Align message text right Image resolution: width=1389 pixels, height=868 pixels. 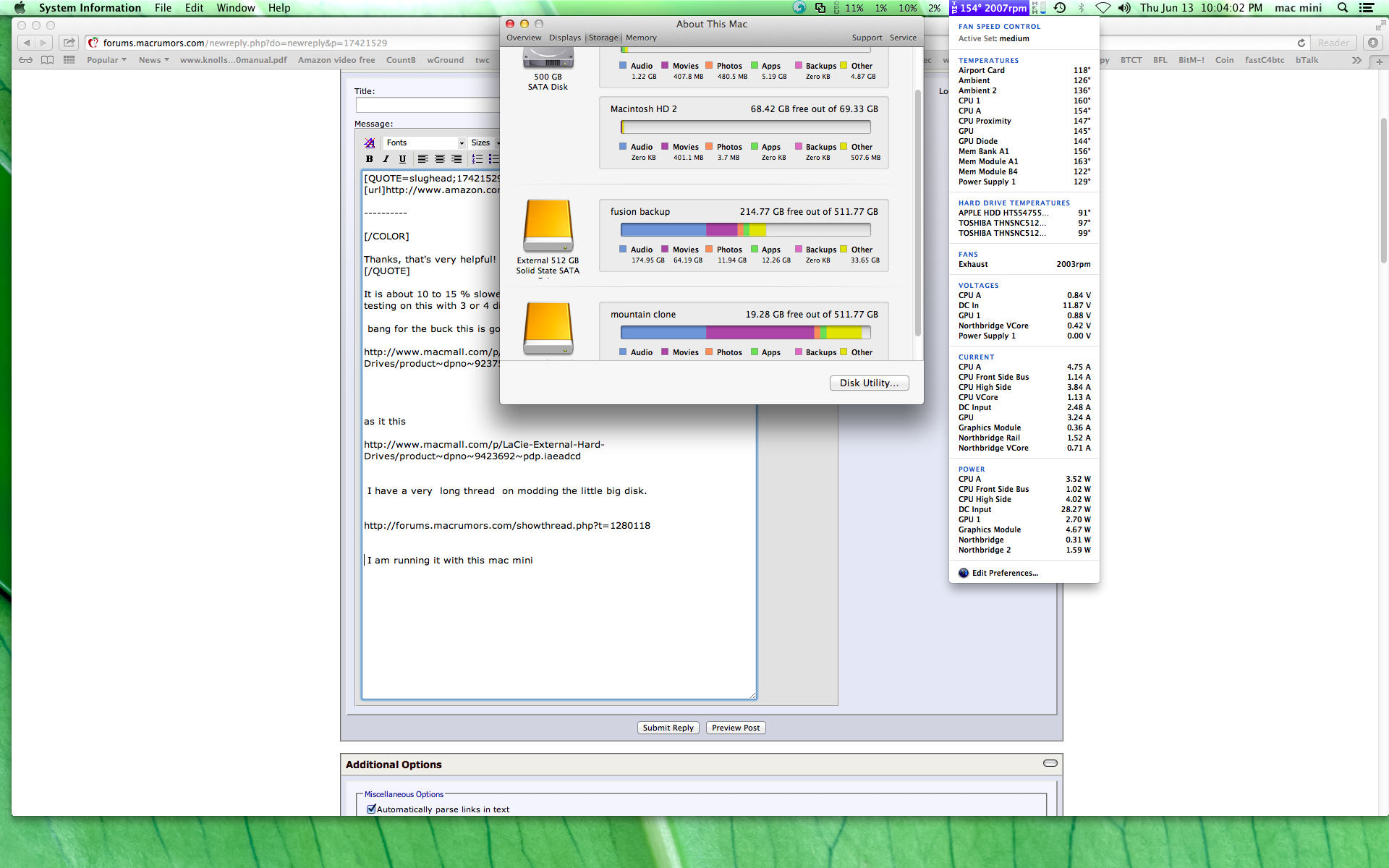pyautogui.click(x=456, y=159)
